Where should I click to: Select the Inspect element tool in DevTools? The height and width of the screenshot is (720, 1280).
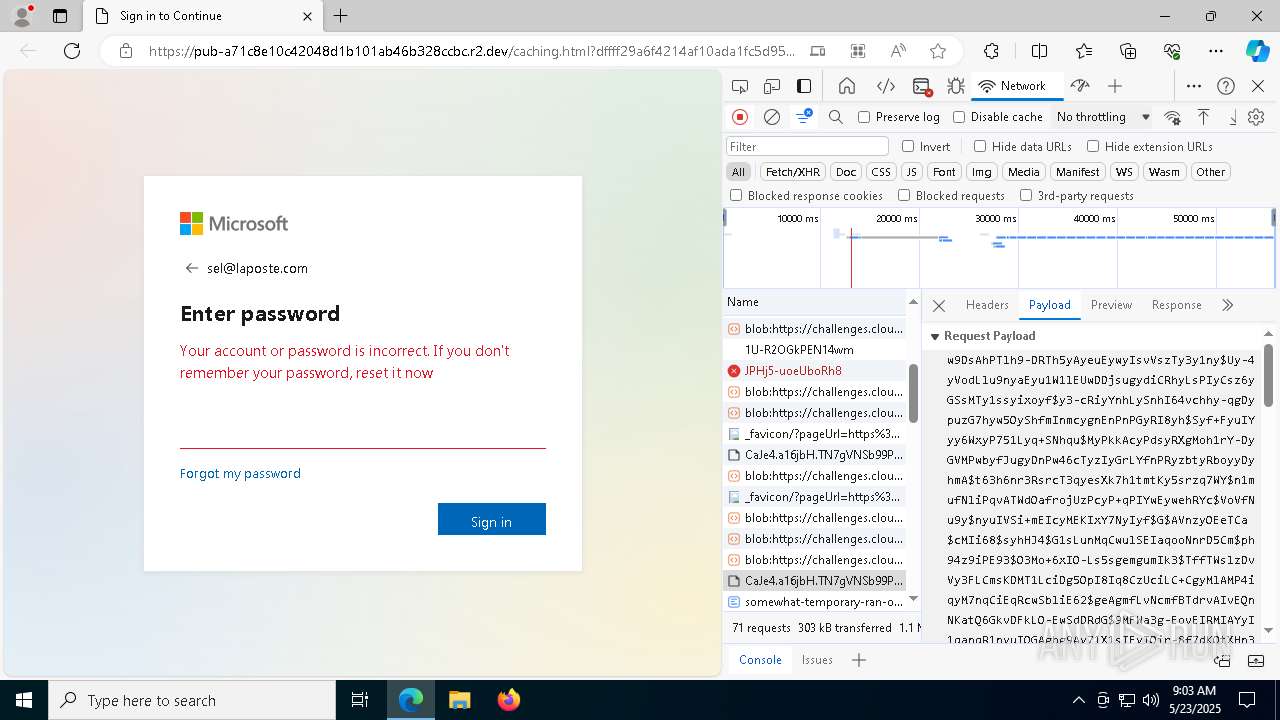740,86
